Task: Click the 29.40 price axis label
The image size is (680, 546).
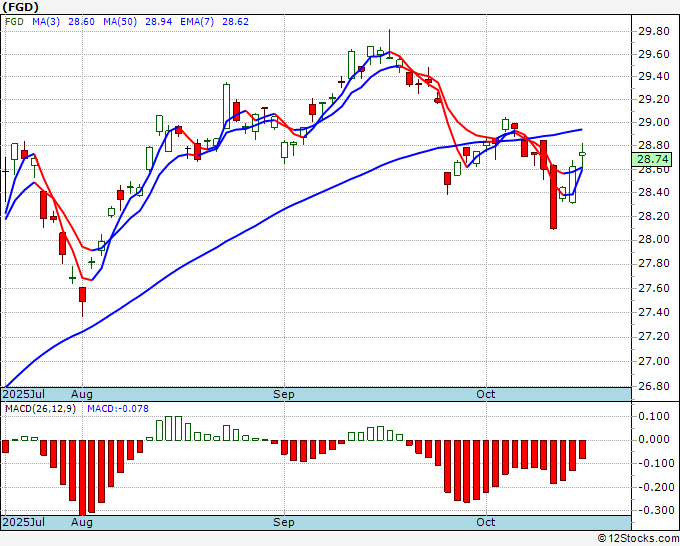Action: tap(654, 77)
